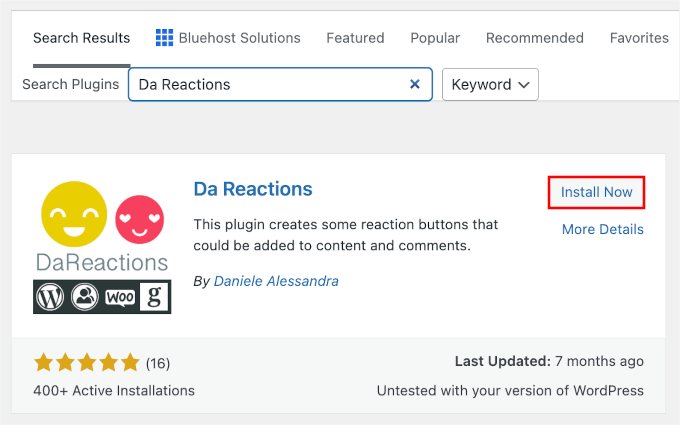Click the five-star rating display
This screenshot has width=680, height=425.
(x=87, y=363)
